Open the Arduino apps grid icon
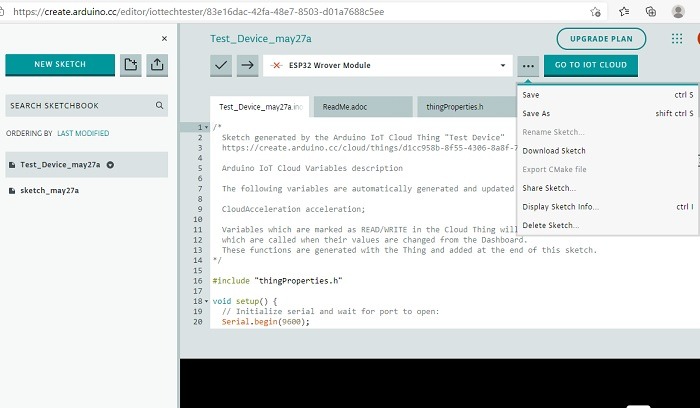Screen dimensions: 700x408 pos(677,39)
